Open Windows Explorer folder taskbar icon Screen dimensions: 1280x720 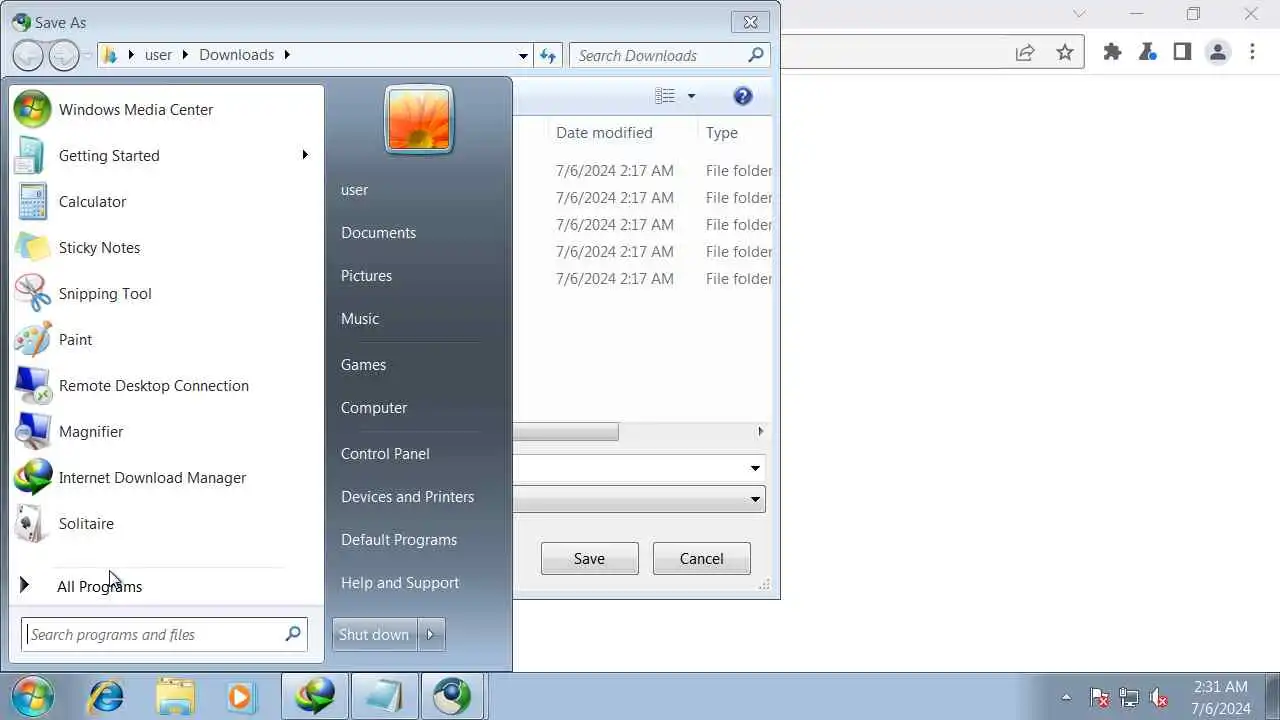click(x=175, y=696)
